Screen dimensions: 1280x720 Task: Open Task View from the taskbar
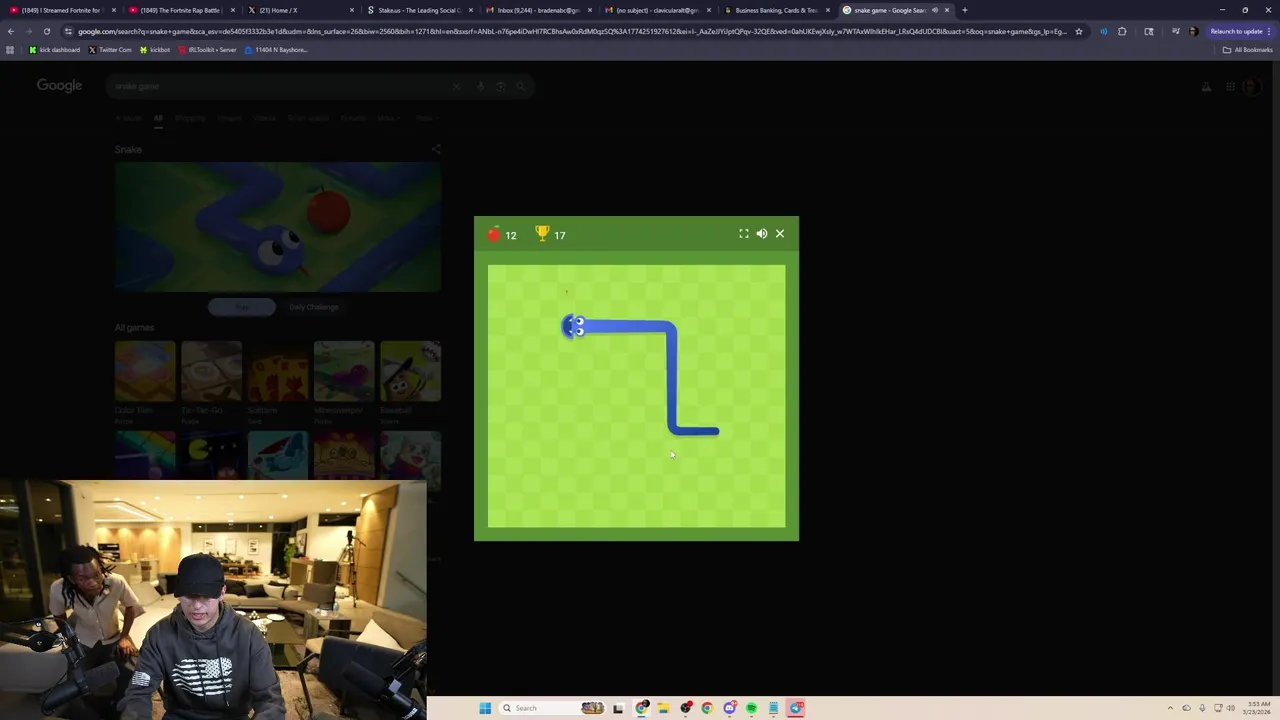(x=618, y=708)
